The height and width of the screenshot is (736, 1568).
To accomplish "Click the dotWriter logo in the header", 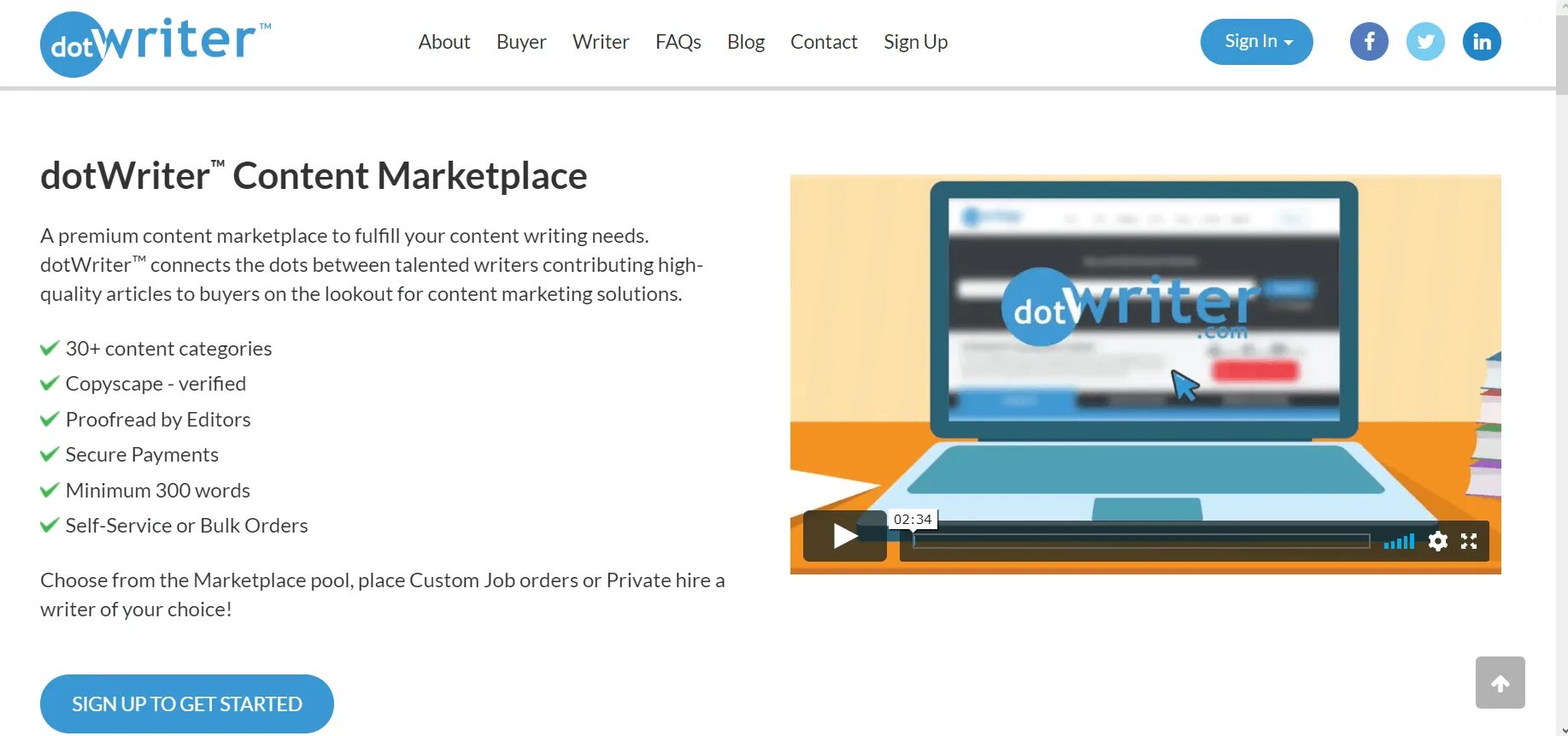I will click(x=156, y=44).
